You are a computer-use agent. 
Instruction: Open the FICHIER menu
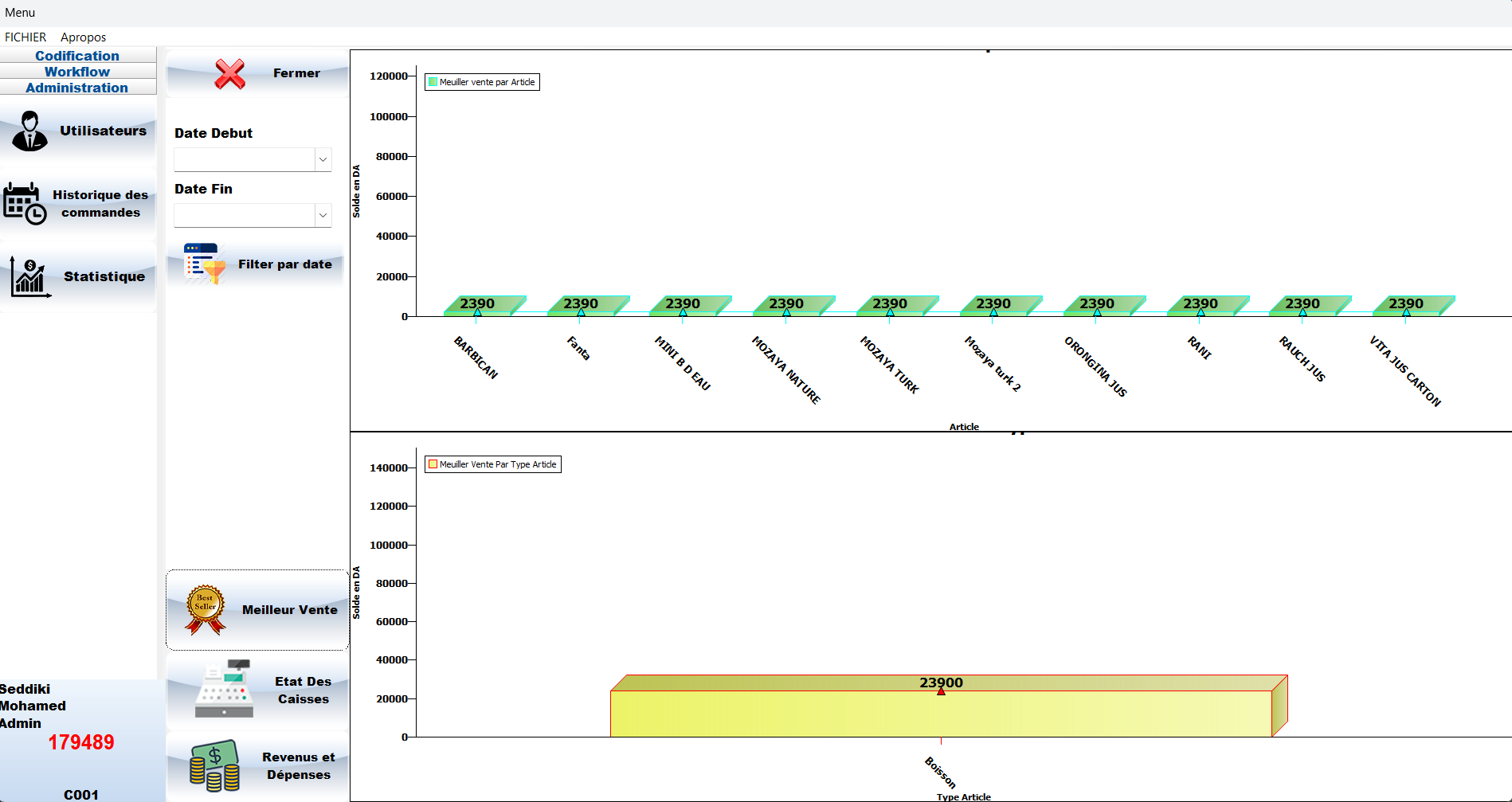point(25,37)
